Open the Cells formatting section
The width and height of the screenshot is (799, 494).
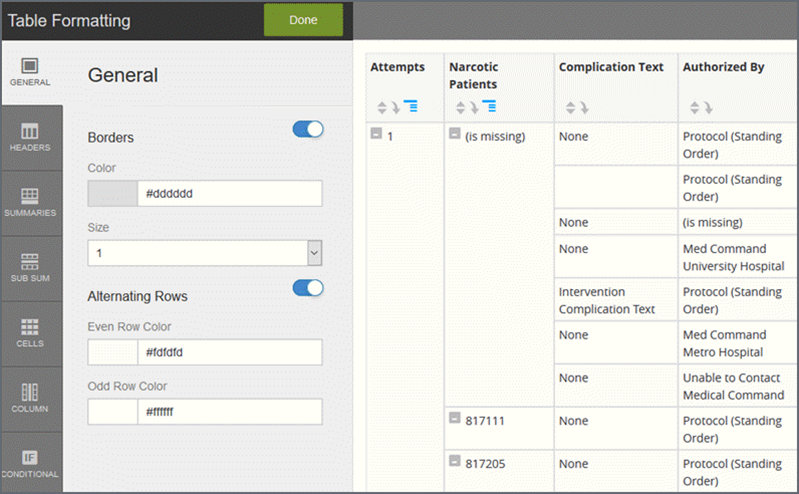pos(30,333)
